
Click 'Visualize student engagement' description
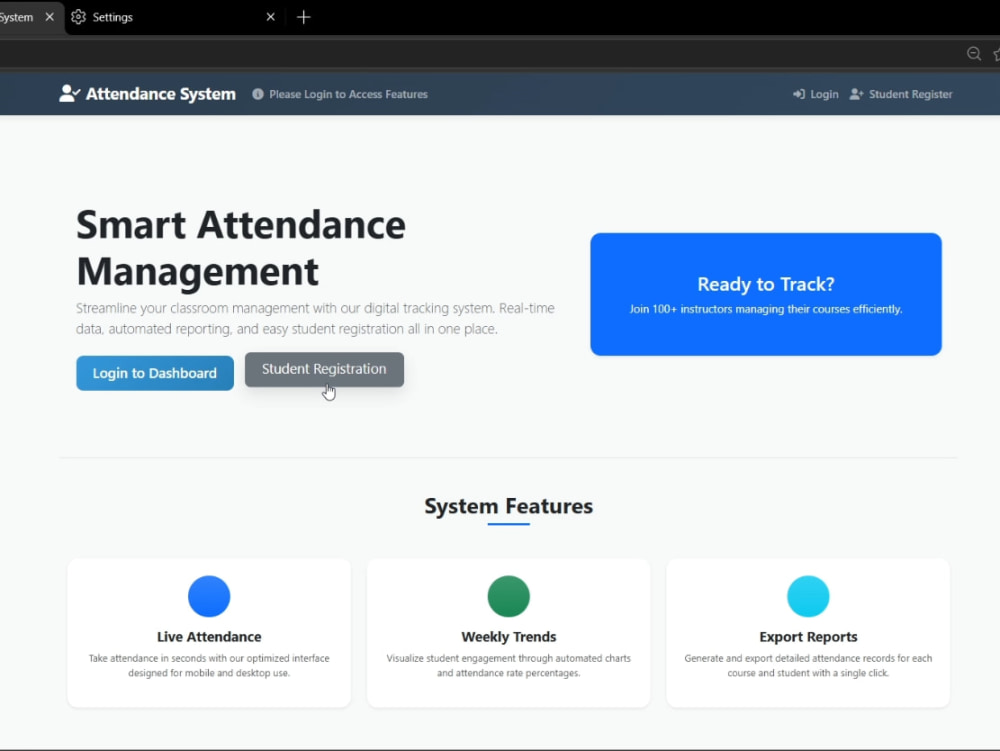pos(508,666)
